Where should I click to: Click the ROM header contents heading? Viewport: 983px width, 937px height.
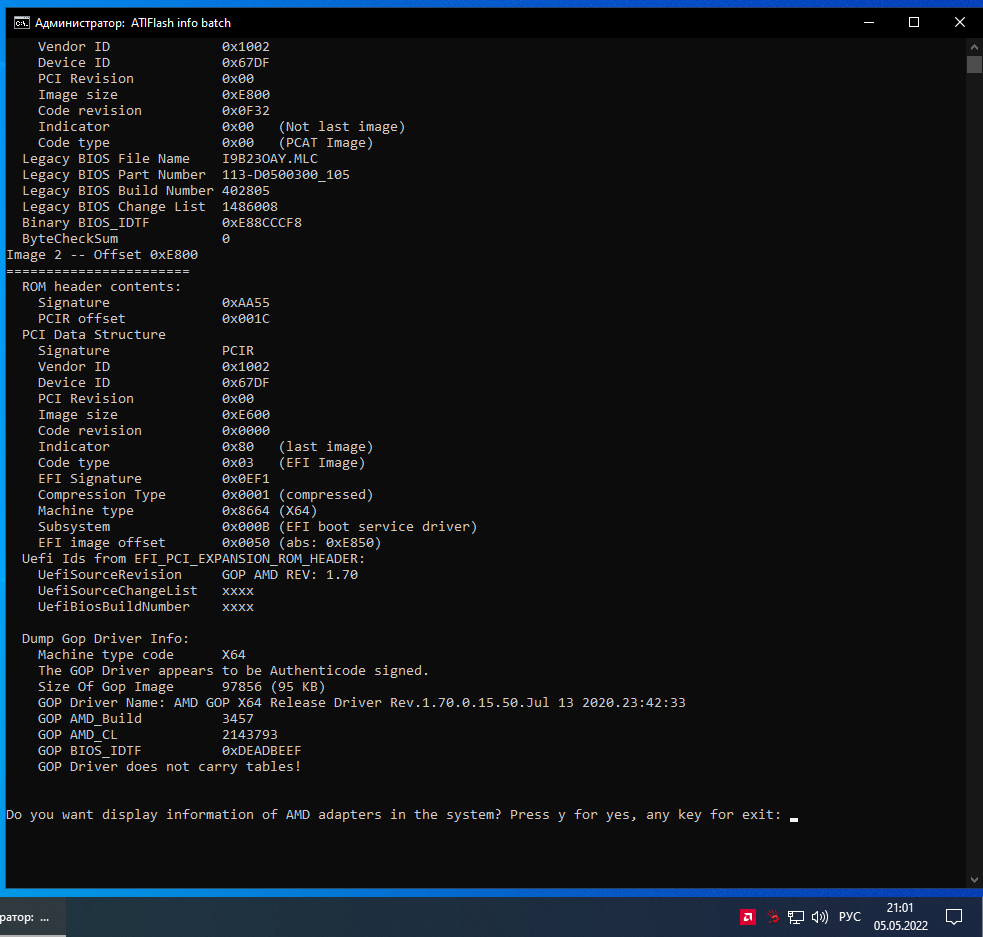tap(102, 286)
